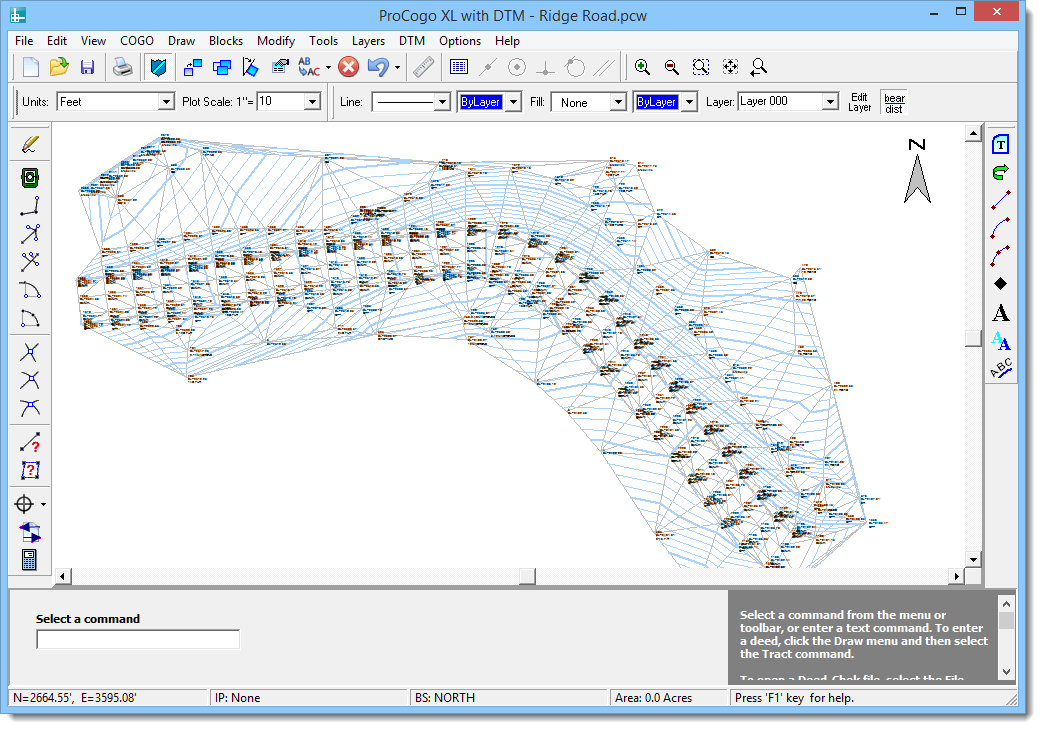
Task: Click the blue T text box tool
Action: [1001, 144]
